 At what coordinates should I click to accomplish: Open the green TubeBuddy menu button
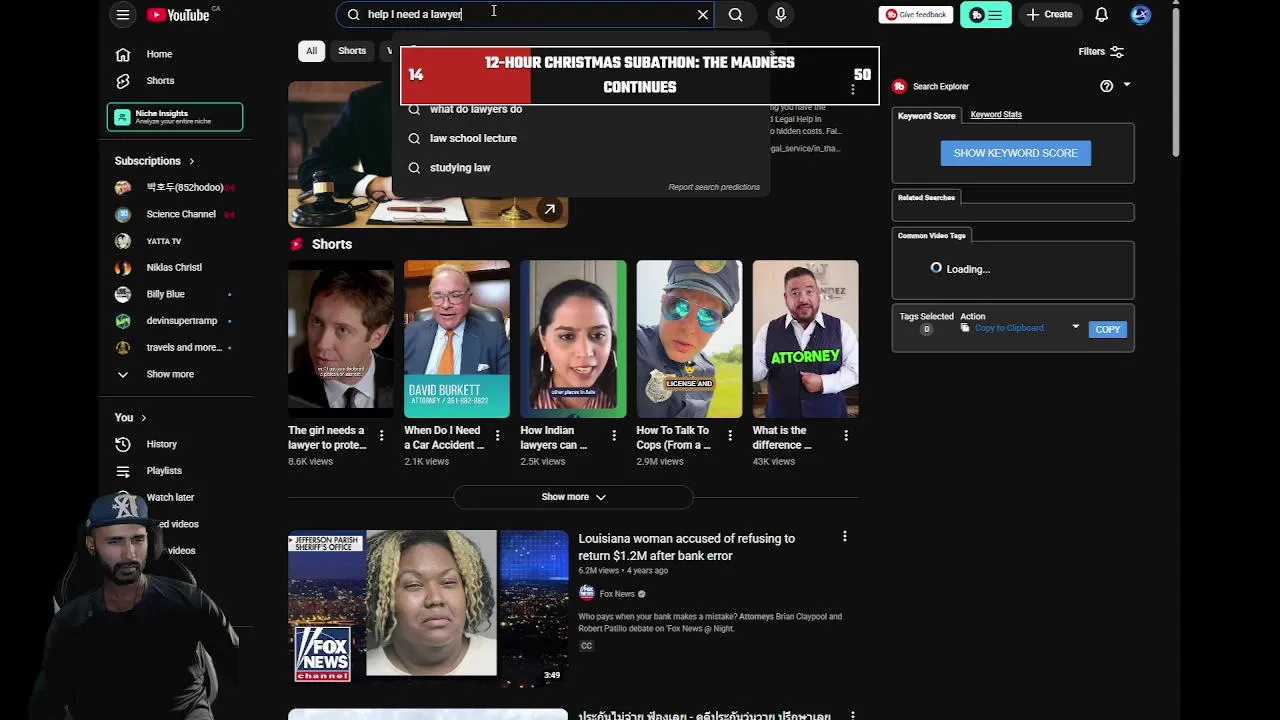[986, 14]
